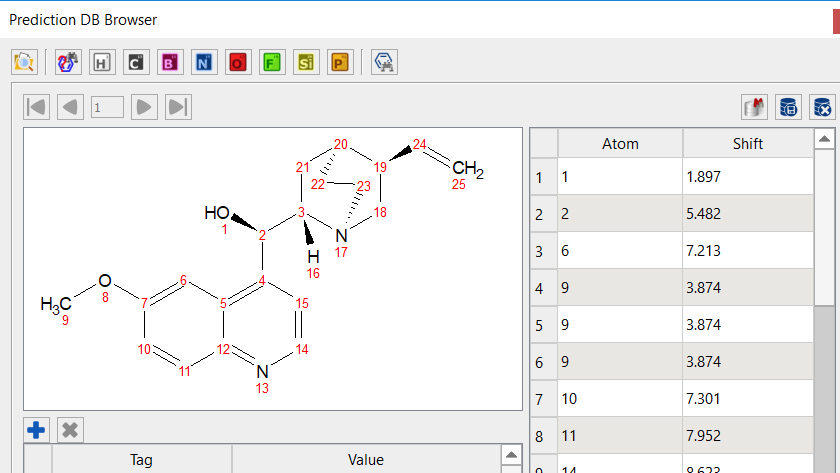Click the molecule binoculars search icon
Screen dimensions: 840x473
click(384, 62)
